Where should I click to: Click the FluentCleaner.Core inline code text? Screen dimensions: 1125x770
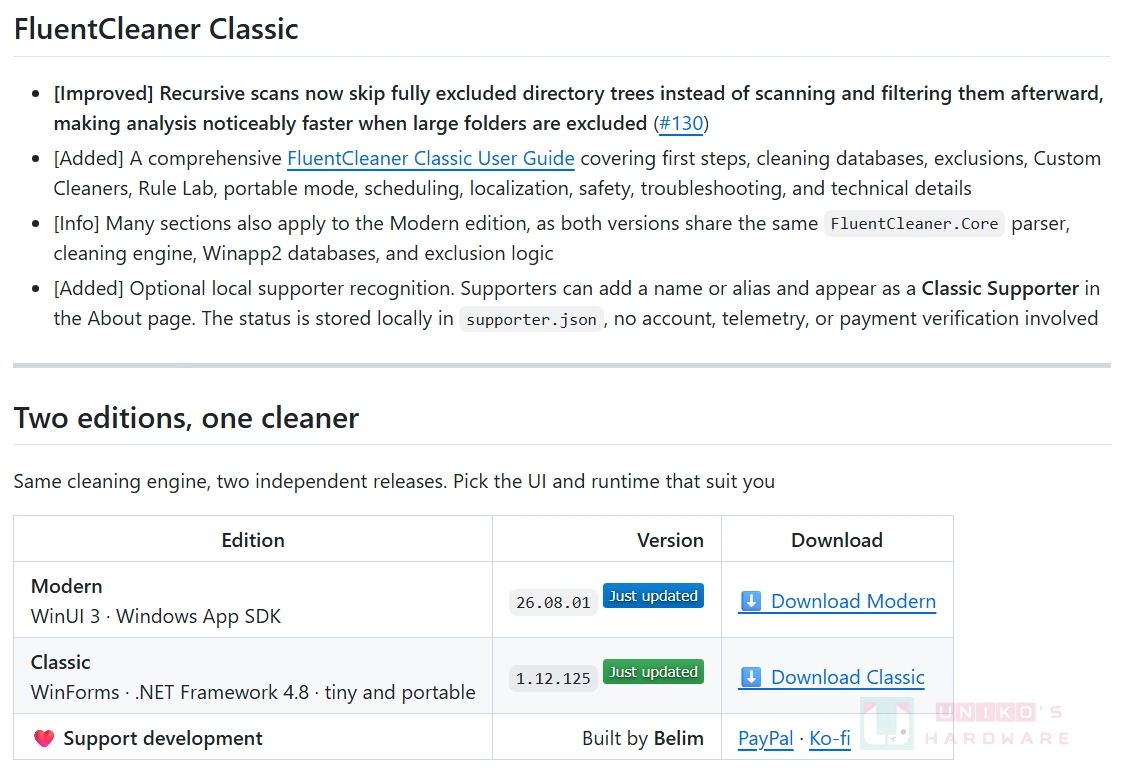coord(914,224)
